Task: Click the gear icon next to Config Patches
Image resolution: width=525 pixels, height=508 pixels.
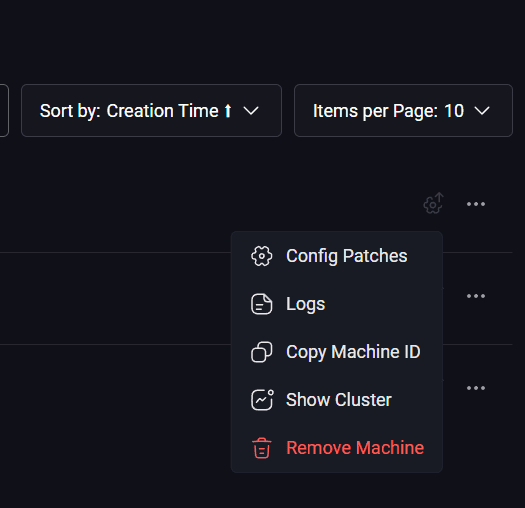Action: pyautogui.click(x=261, y=256)
